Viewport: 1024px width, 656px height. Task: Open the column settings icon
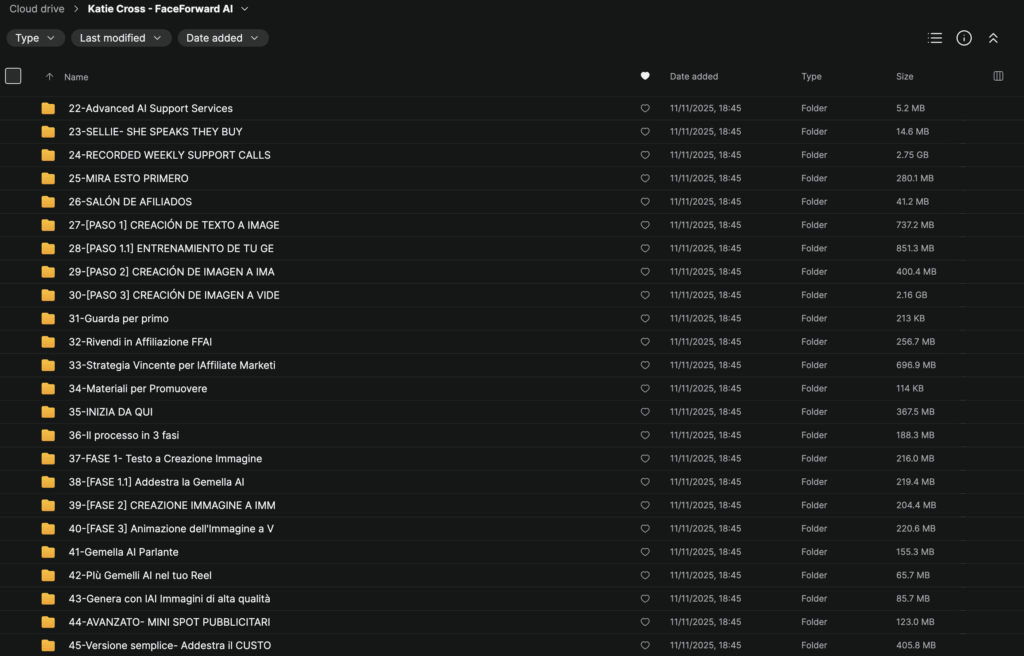coord(998,76)
